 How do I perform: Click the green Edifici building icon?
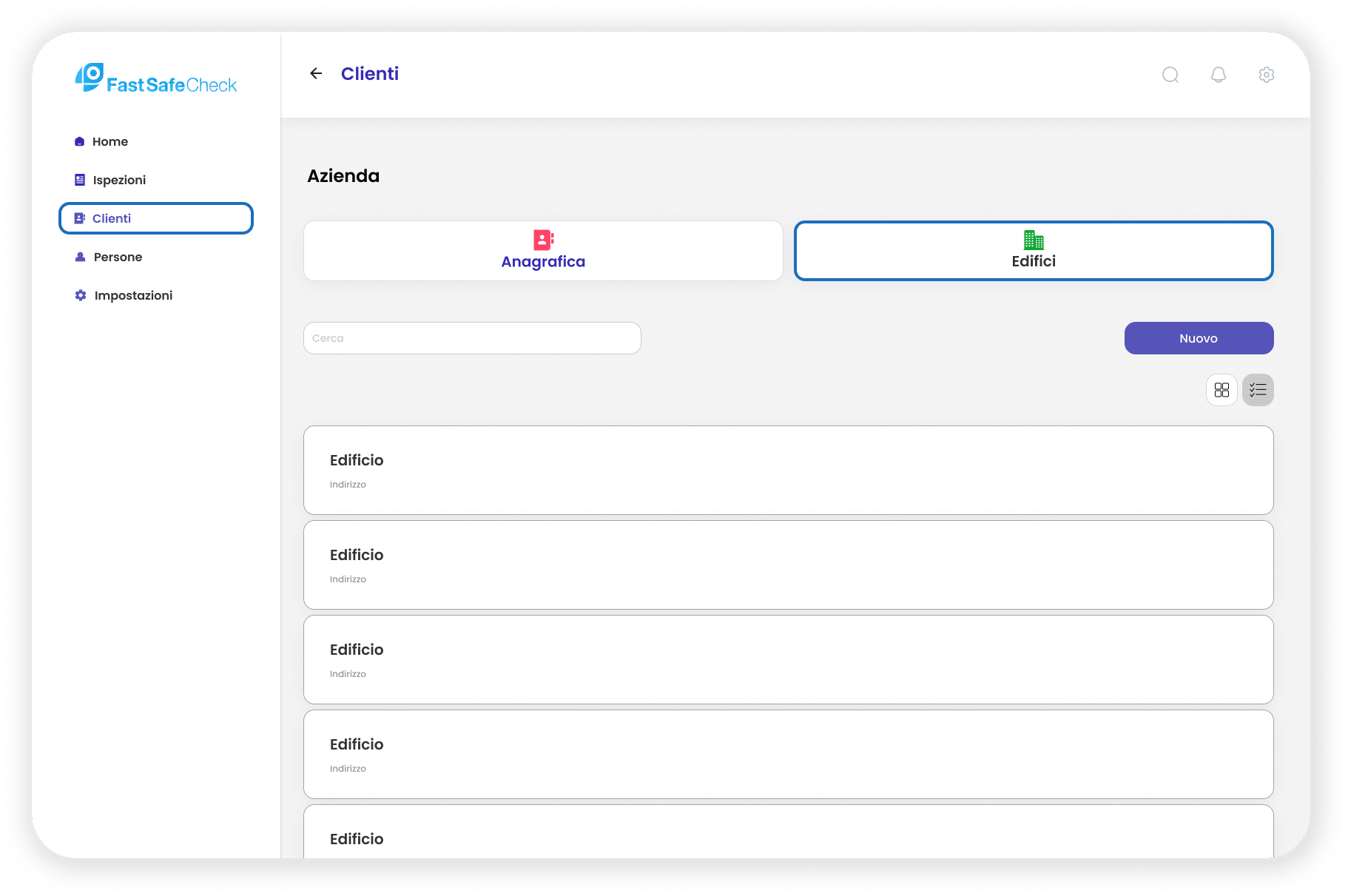(x=1033, y=239)
